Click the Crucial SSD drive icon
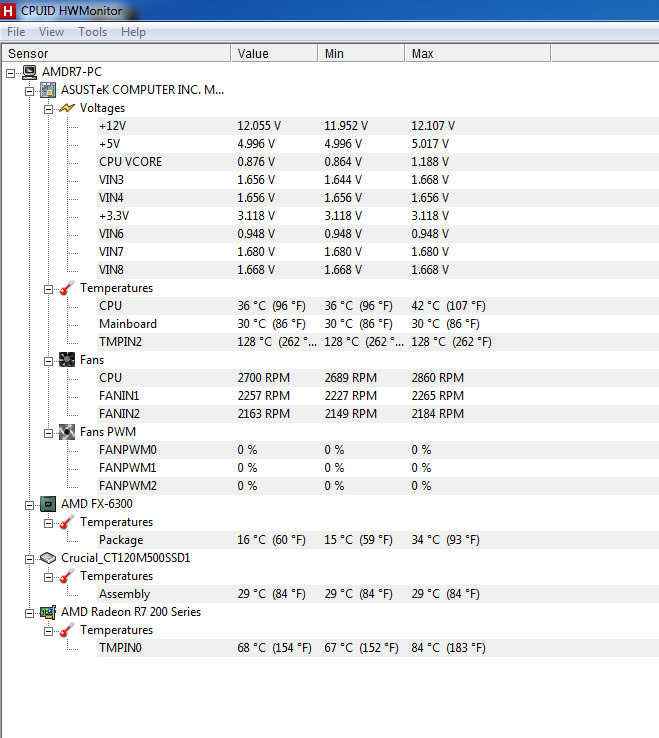This screenshot has height=738, width=659. pos(47,558)
